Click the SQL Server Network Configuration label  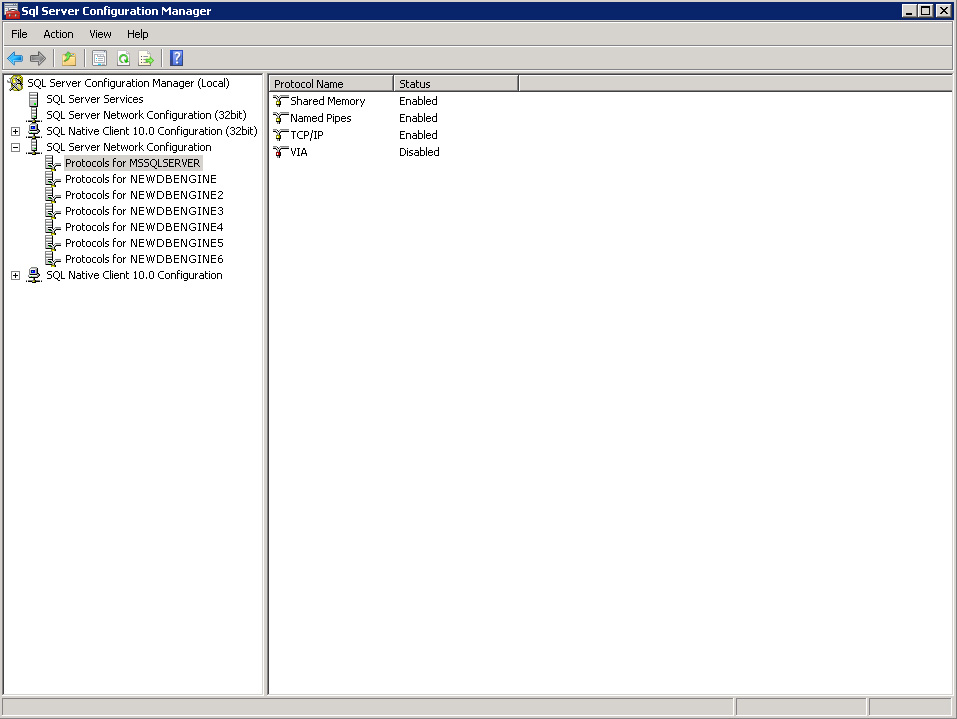[129, 147]
